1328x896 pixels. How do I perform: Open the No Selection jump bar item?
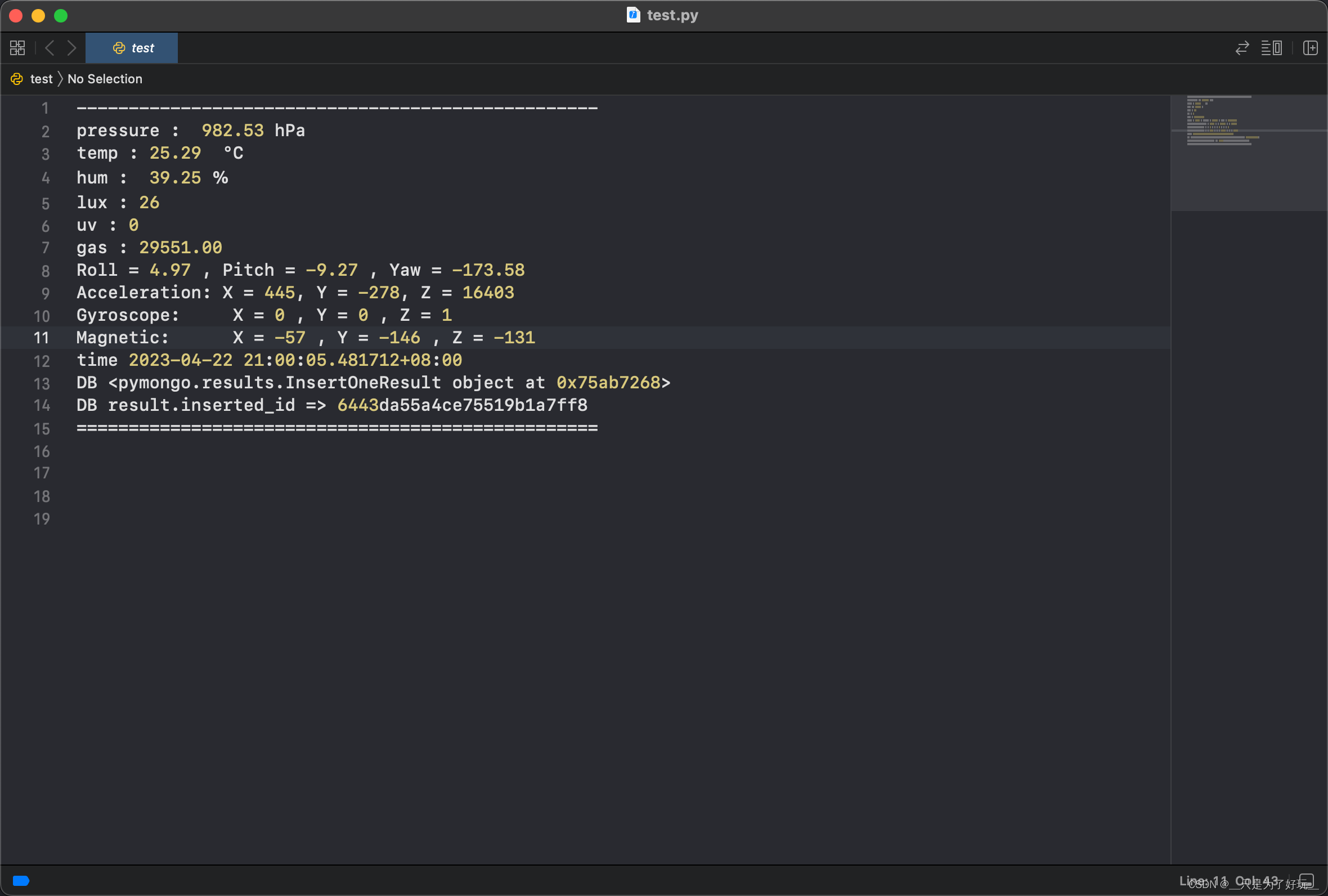click(105, 79)
